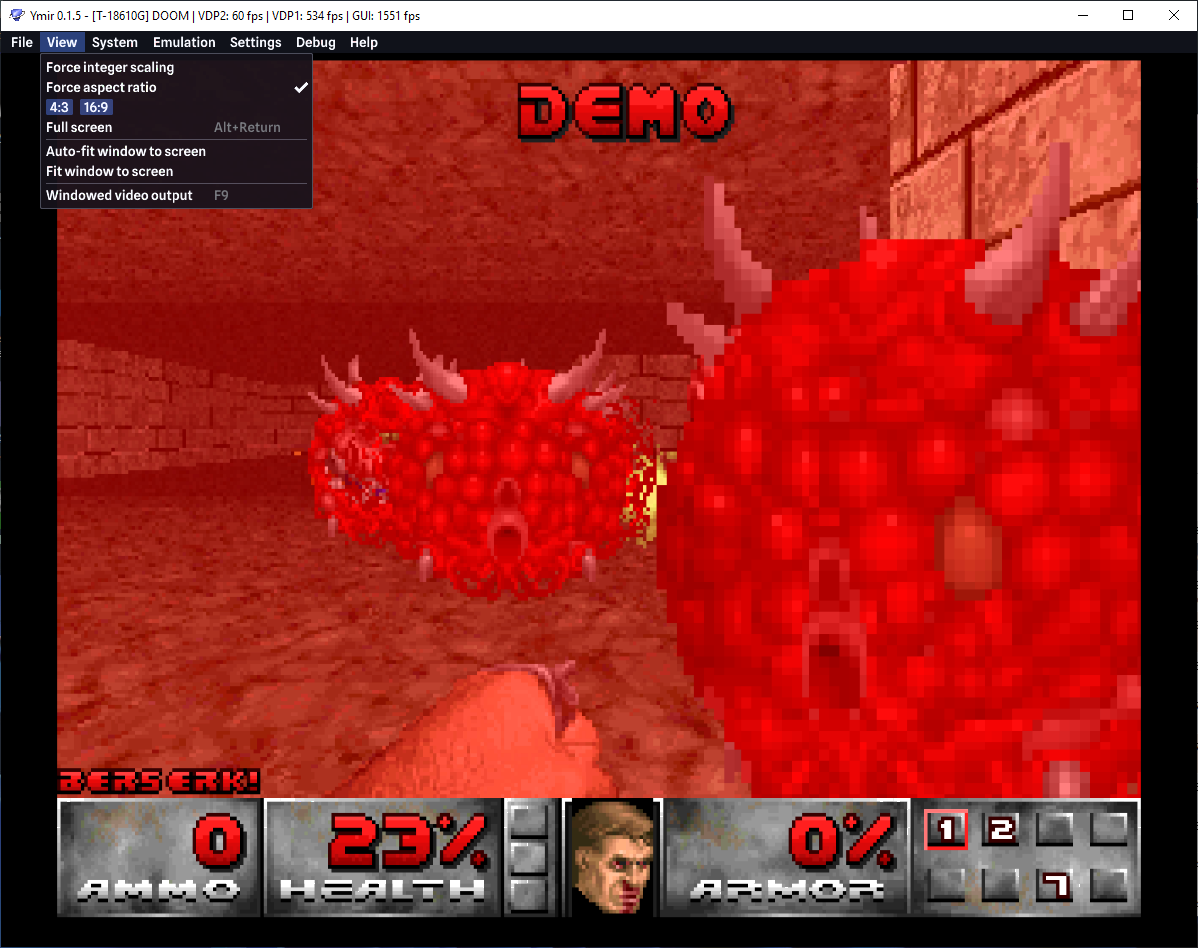Close the open View menu
The width and height of the screenshot is (1198, 948).
[x=61, y=42]
